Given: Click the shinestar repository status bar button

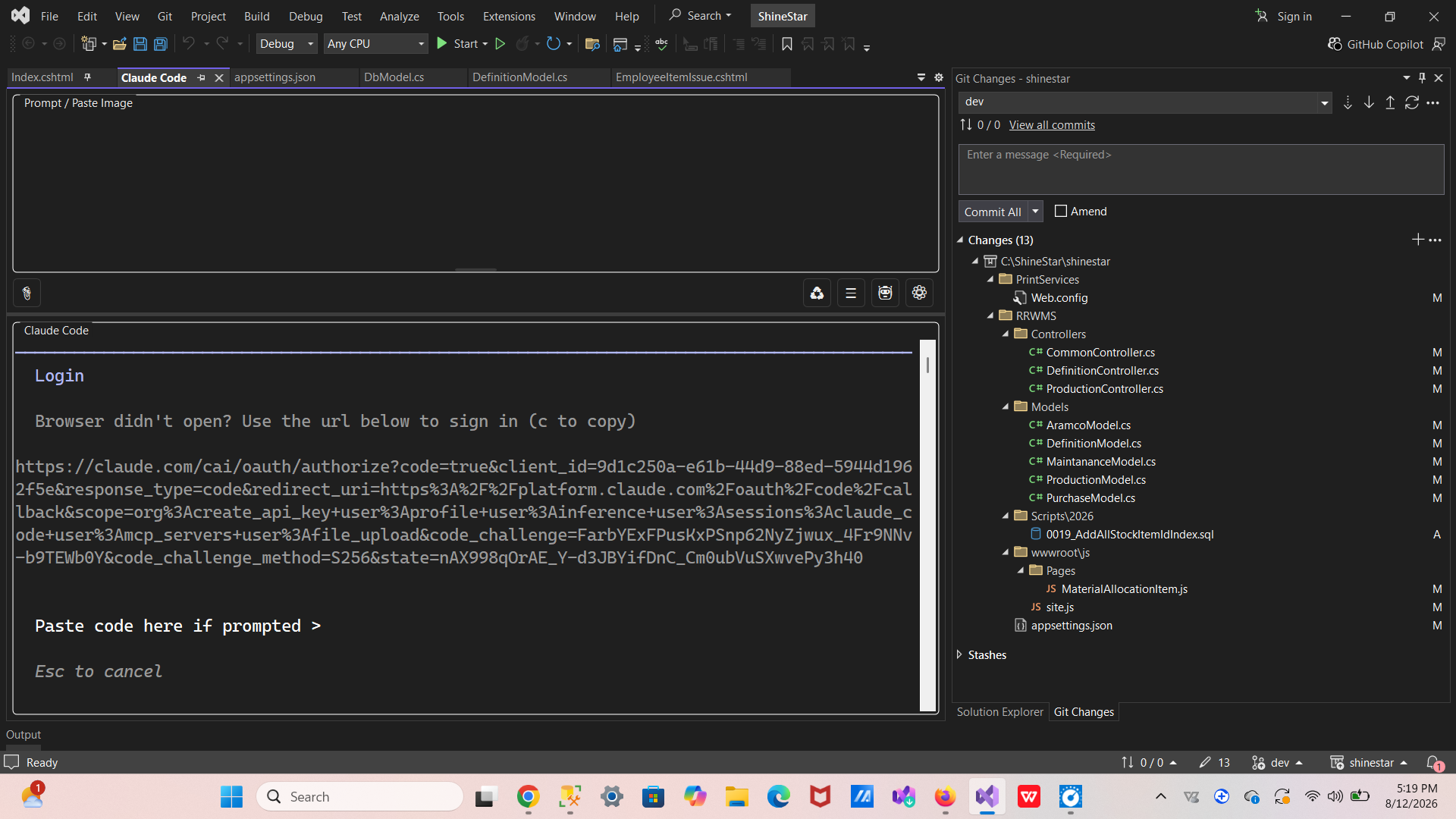Looking at the screenshot, I should click(x=1369, y=763).
